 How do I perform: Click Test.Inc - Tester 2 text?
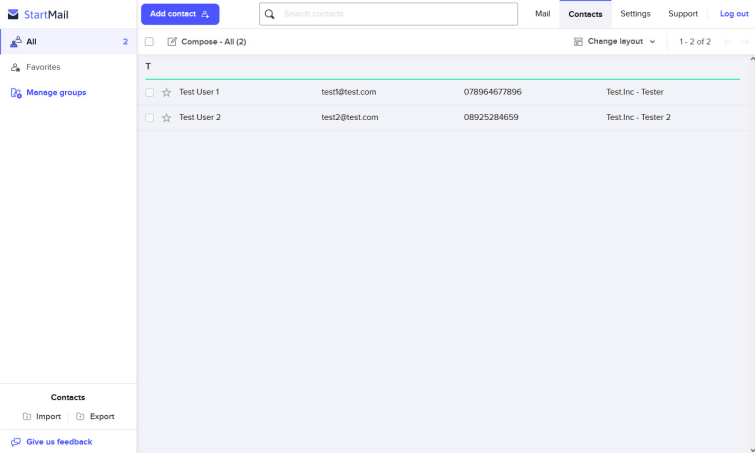[x=638, y=117]
